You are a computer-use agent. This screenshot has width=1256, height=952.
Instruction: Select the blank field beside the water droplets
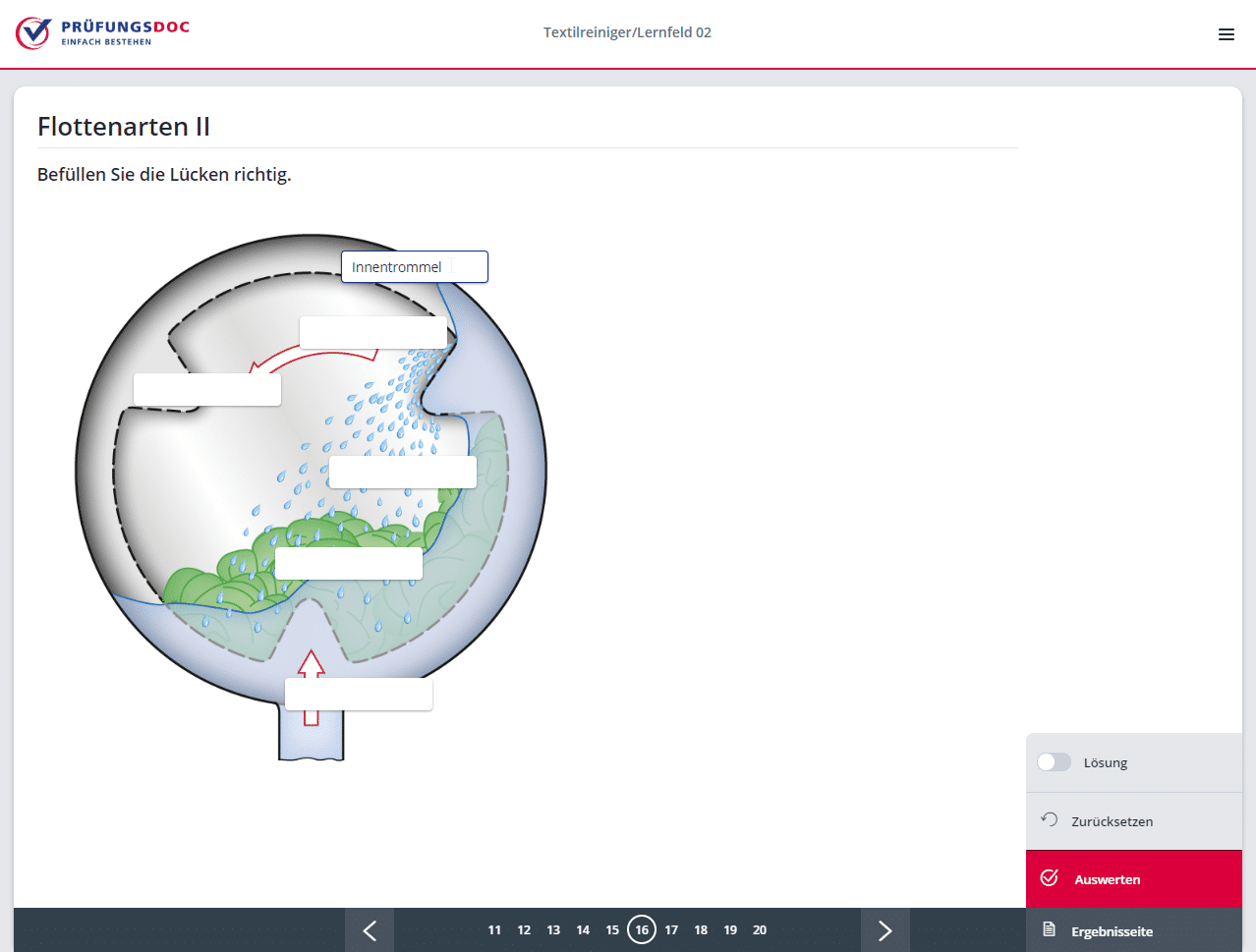(x=403, y=472)
